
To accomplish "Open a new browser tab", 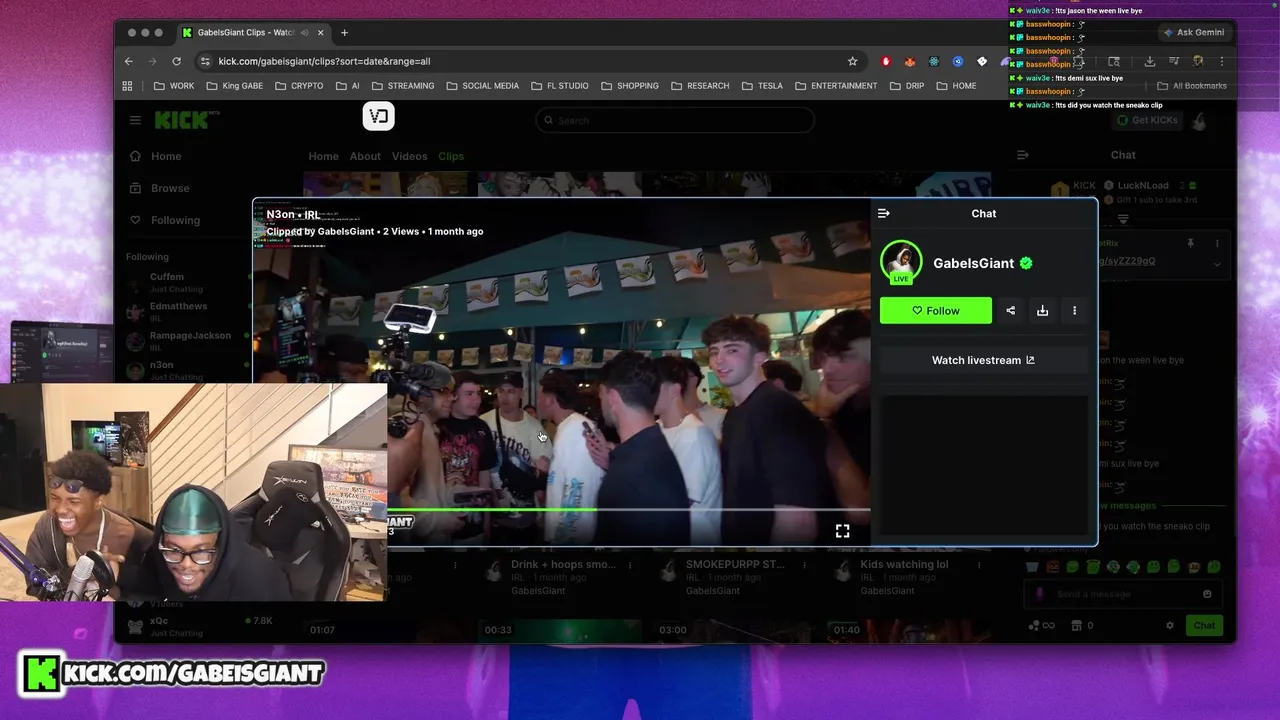I will 344,33.
